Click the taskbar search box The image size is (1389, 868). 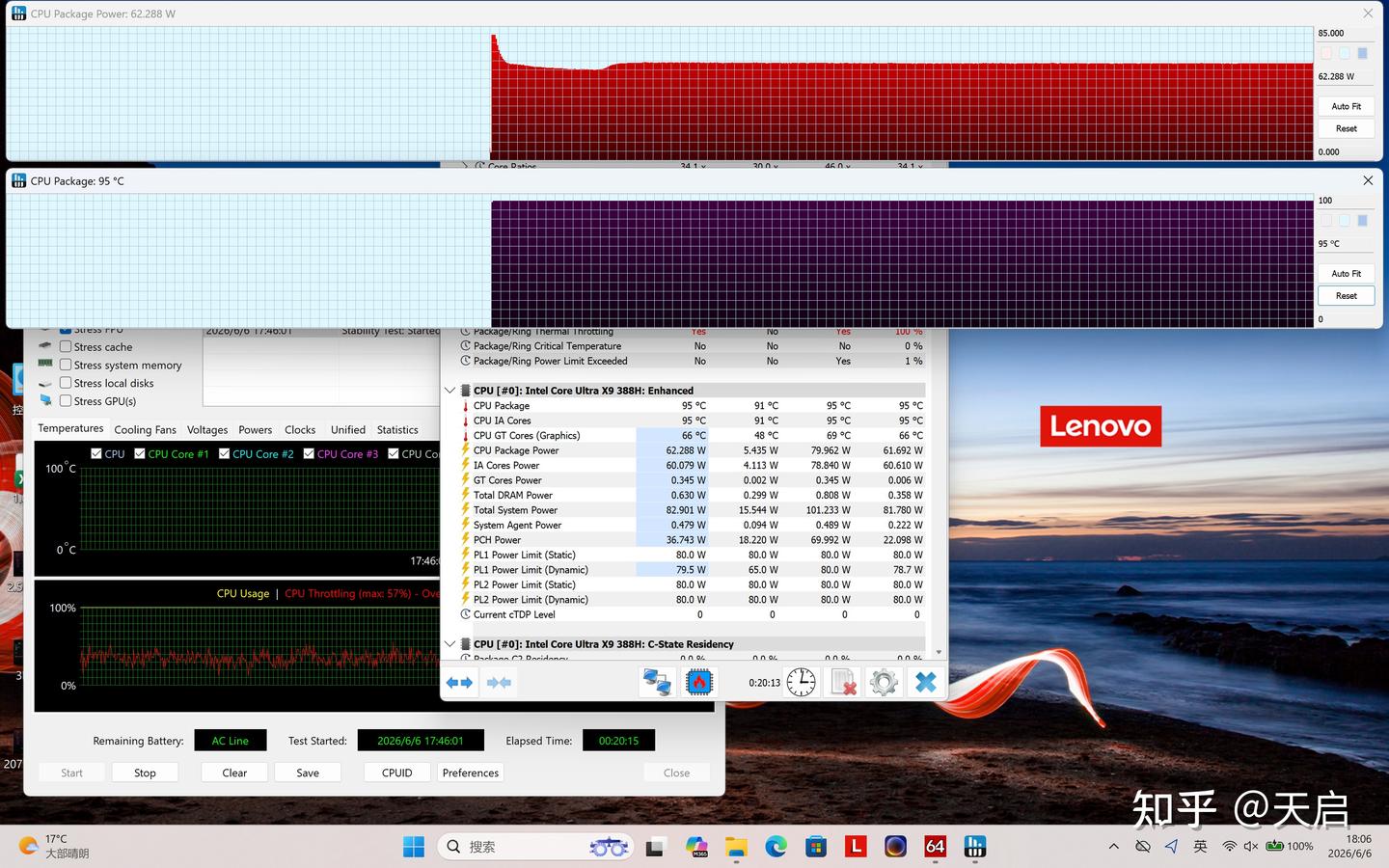tap(536, 847)
